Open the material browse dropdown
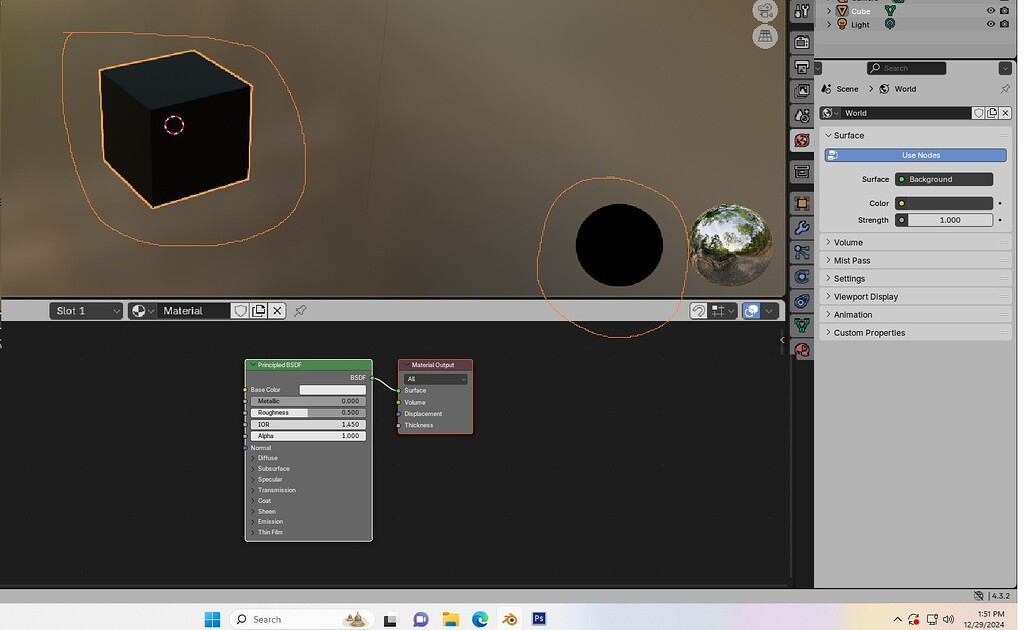 [142, 311]
